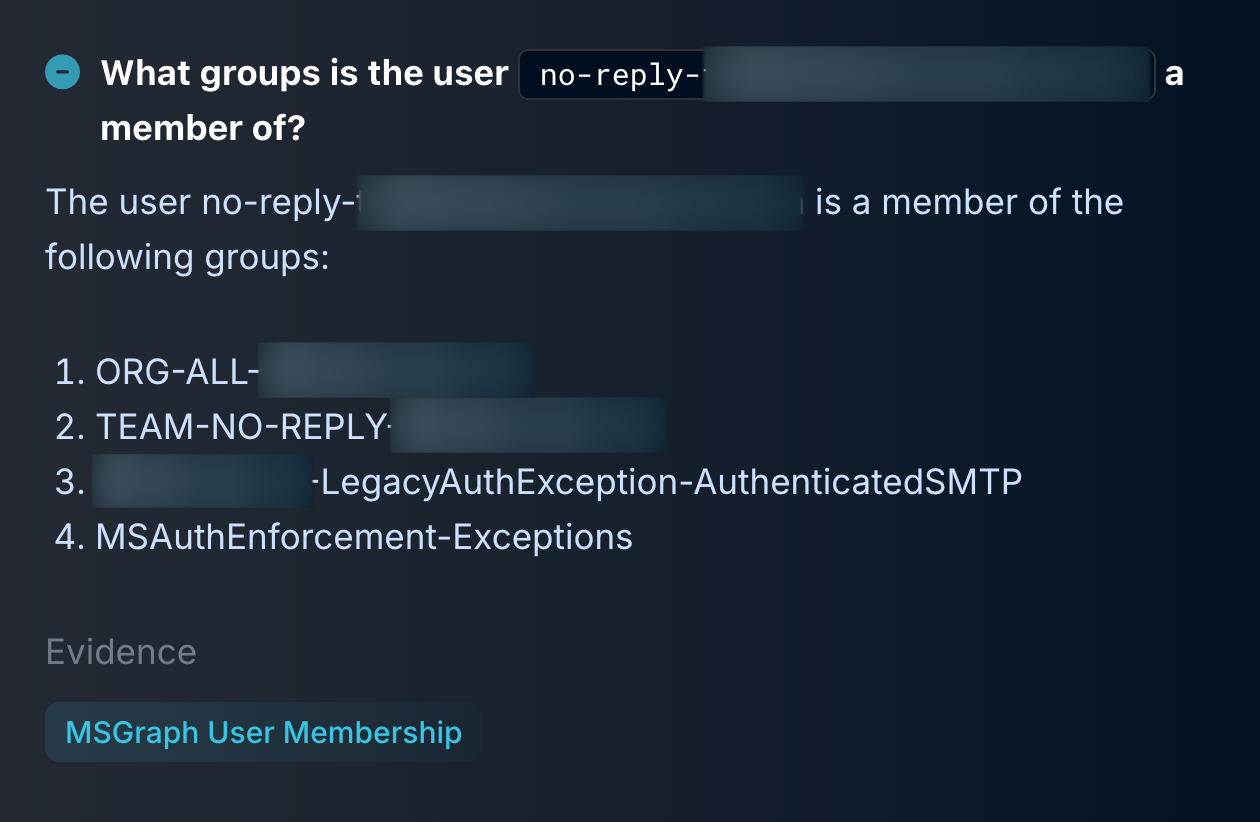Select the no-reply- username chip

[837, 75]
